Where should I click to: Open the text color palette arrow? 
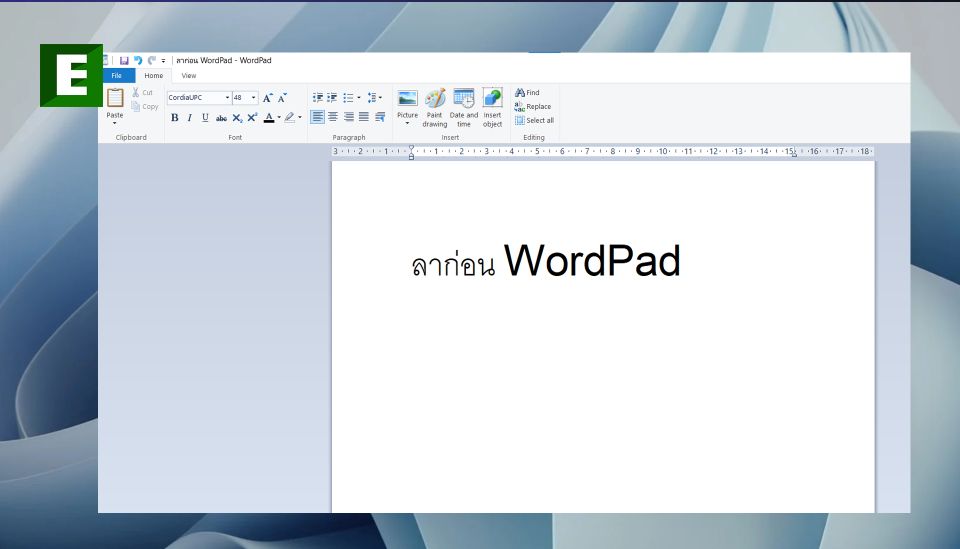coord(279,118)
